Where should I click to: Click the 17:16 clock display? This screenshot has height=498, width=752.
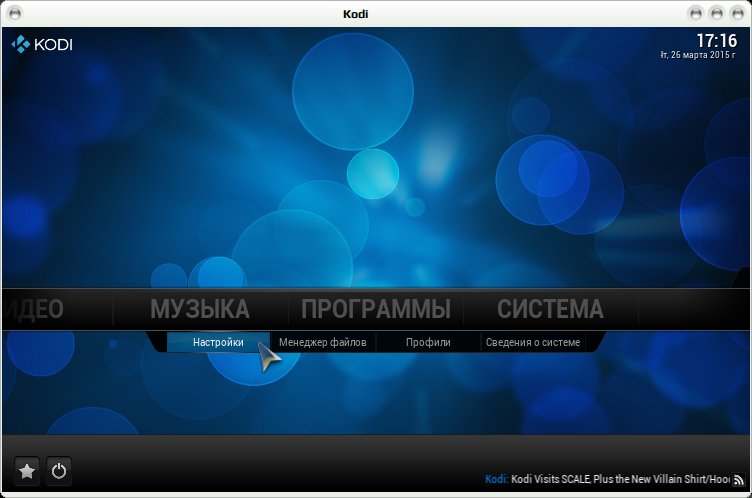click(717, 40)
